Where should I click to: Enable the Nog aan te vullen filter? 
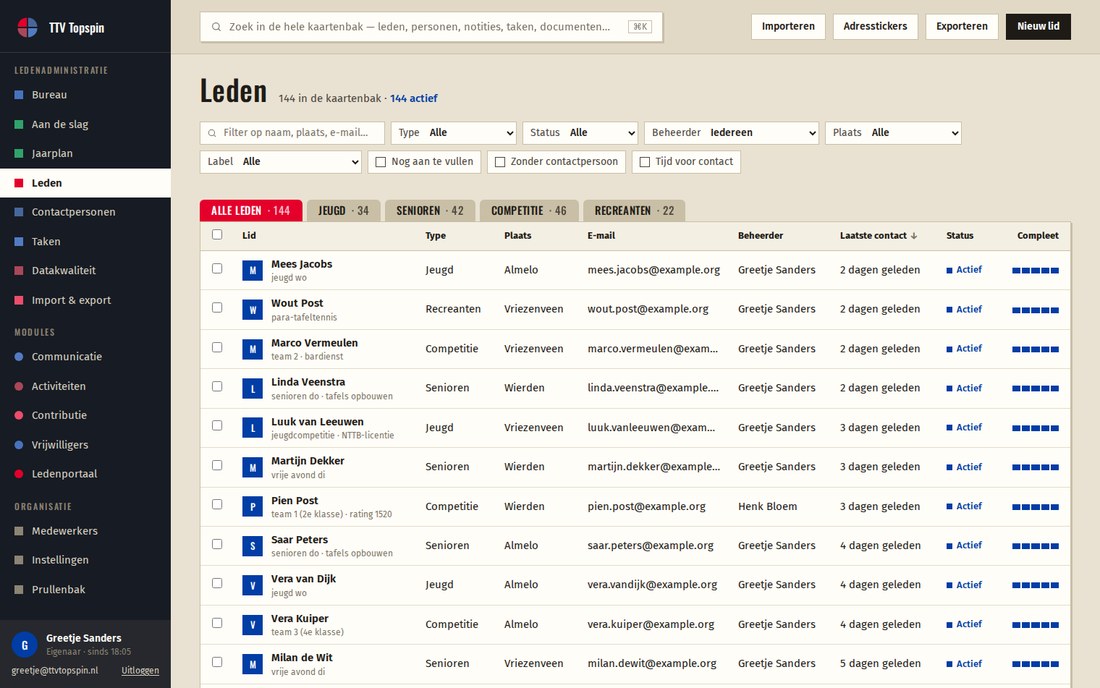(x=424, y=162)
